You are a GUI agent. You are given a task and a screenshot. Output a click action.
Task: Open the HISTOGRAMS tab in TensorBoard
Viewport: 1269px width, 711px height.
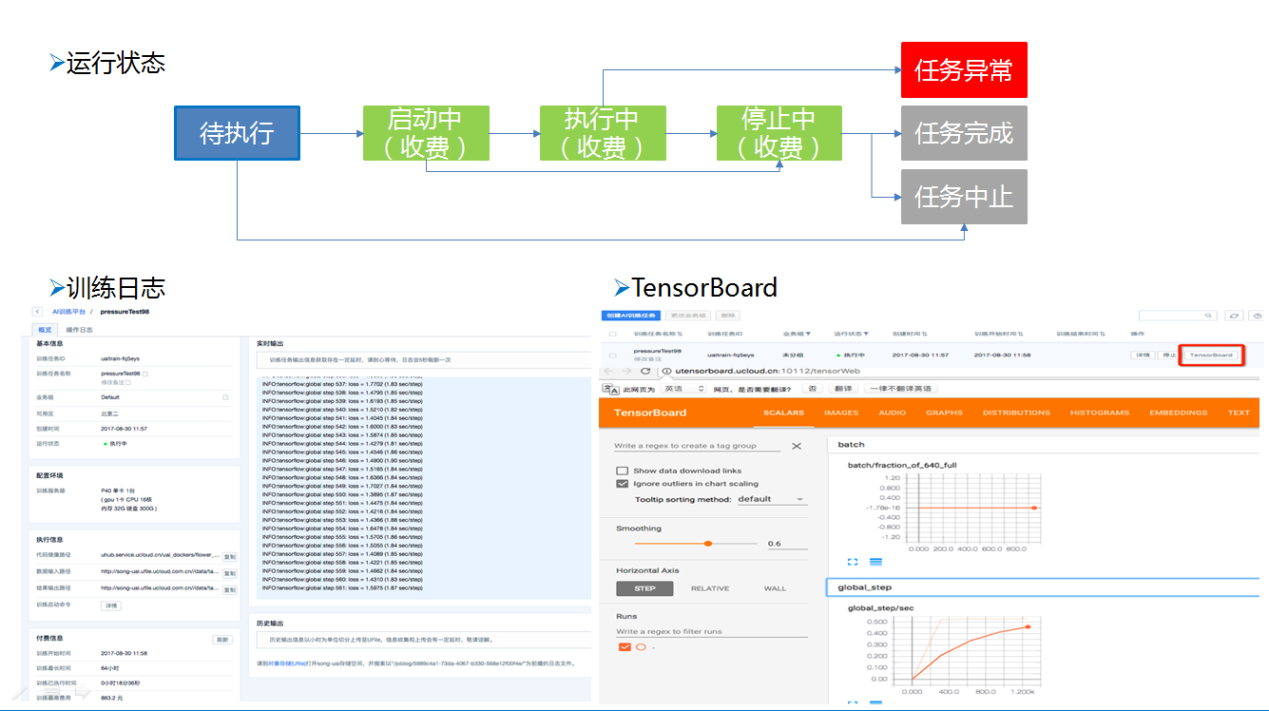(1099, 412)
